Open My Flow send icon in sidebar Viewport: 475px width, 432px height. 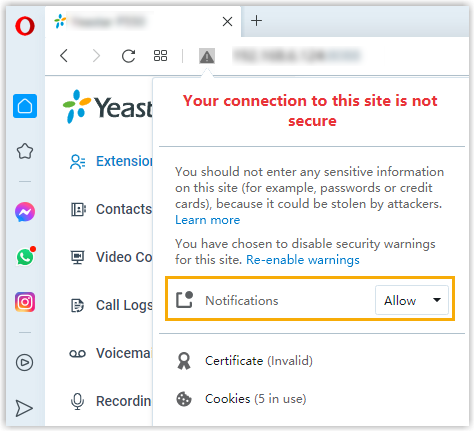(x=24, y=408)
